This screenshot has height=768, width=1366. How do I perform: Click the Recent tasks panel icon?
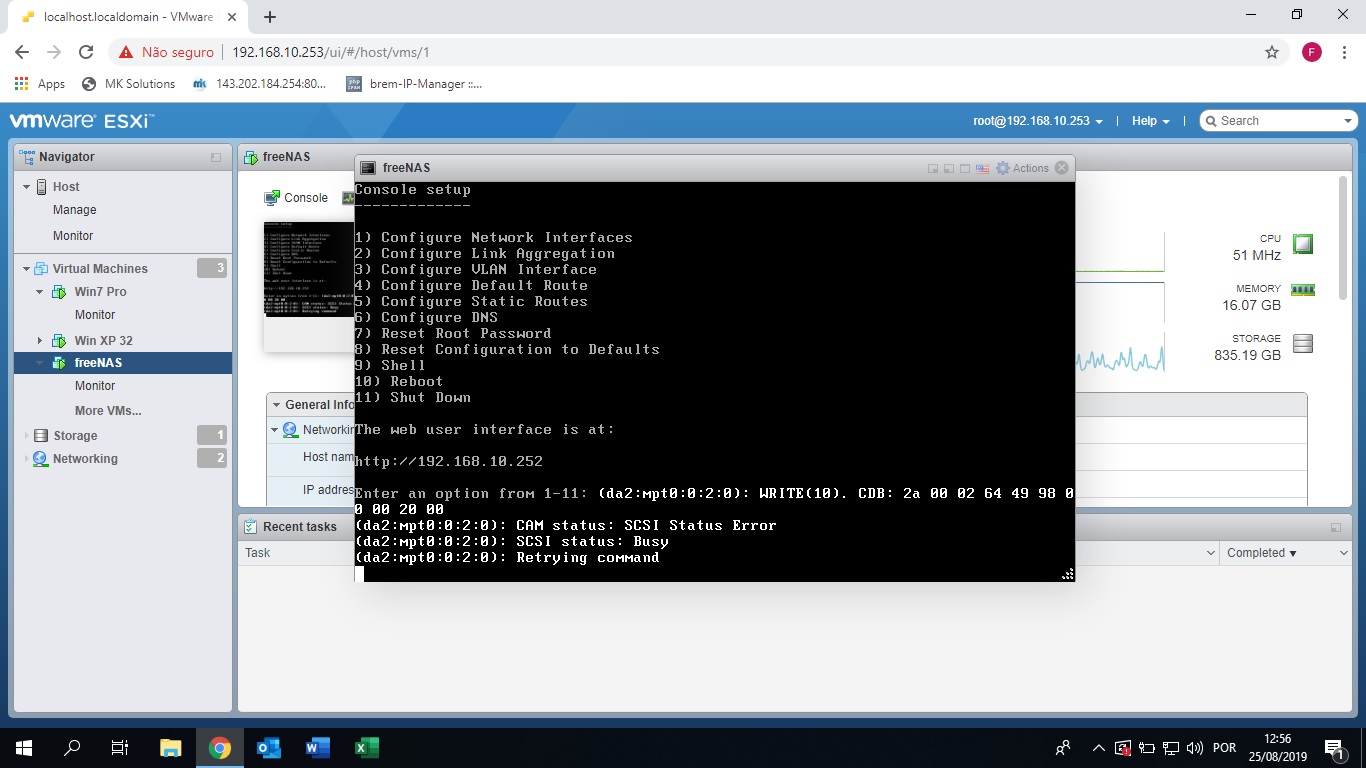[x=250, y=527]
